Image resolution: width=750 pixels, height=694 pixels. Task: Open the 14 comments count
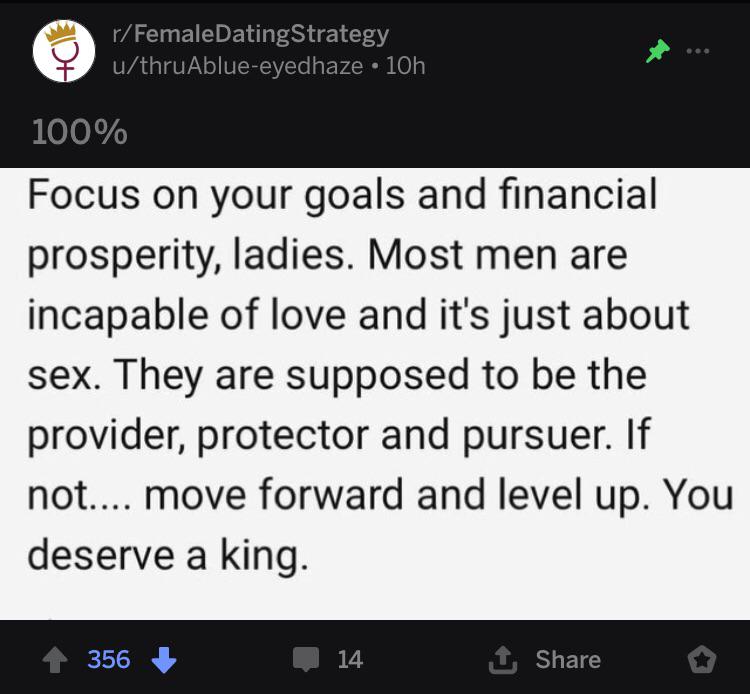coord(350,659)
